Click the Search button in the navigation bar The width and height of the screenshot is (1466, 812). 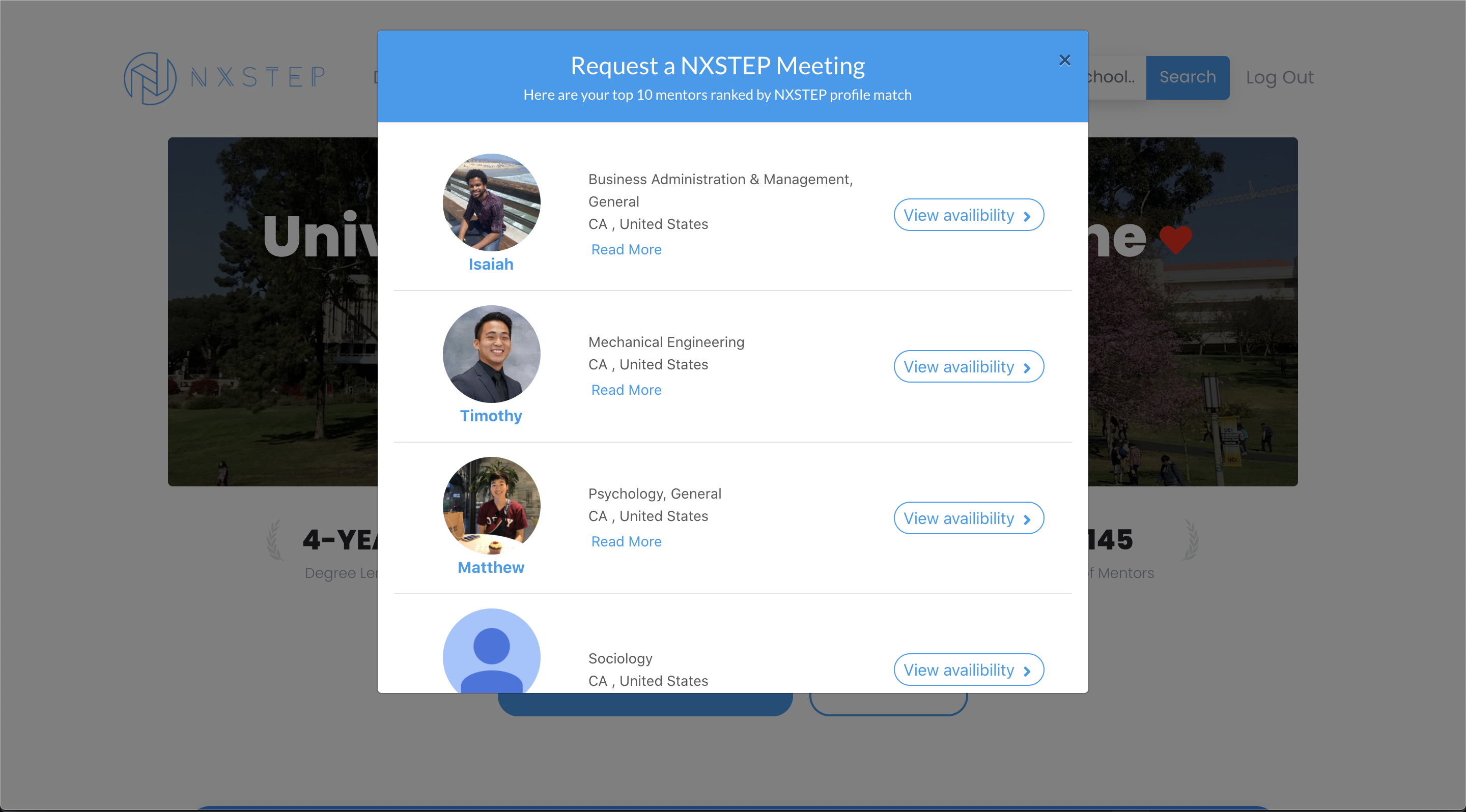1187,77
